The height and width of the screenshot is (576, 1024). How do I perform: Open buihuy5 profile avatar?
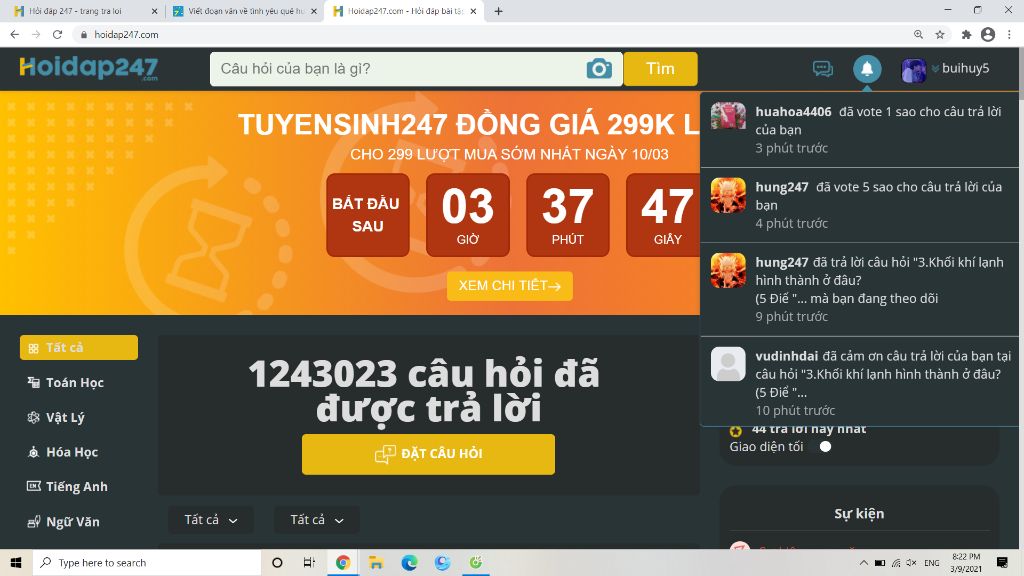913,69
